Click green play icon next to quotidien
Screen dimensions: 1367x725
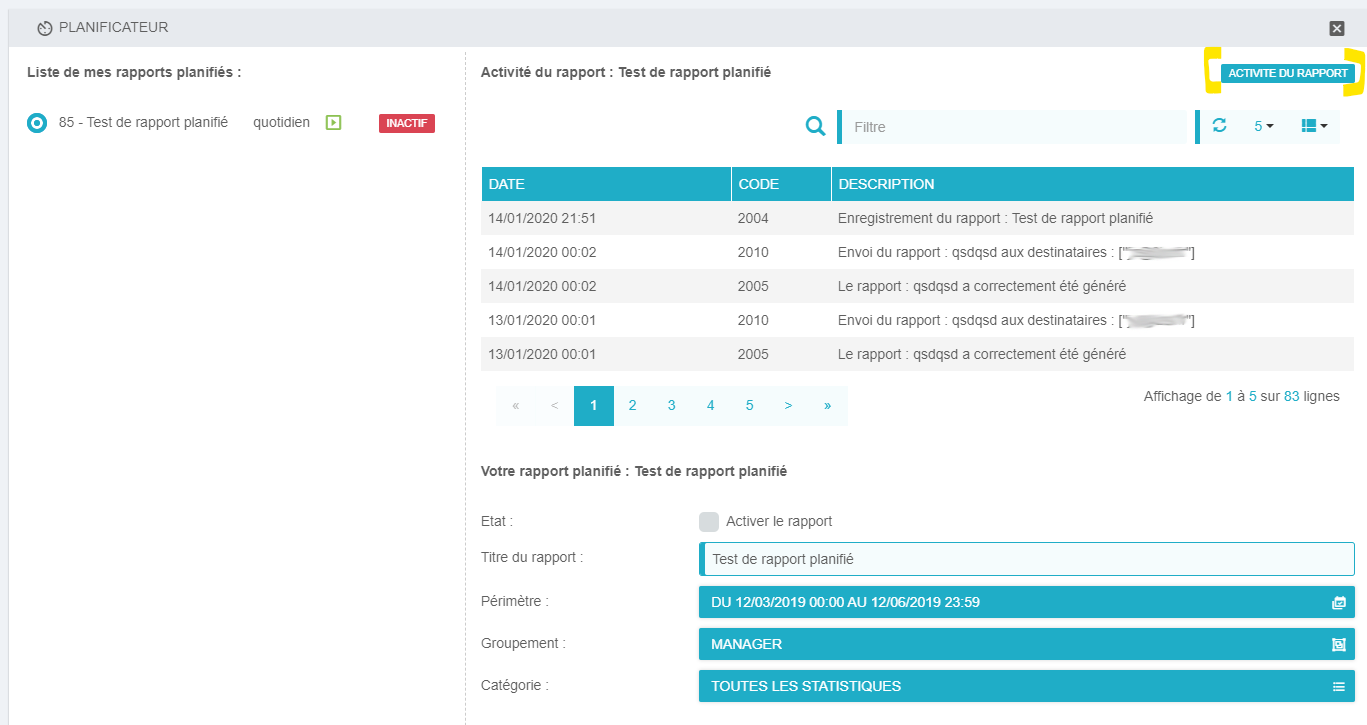click(x=334, y=123)
